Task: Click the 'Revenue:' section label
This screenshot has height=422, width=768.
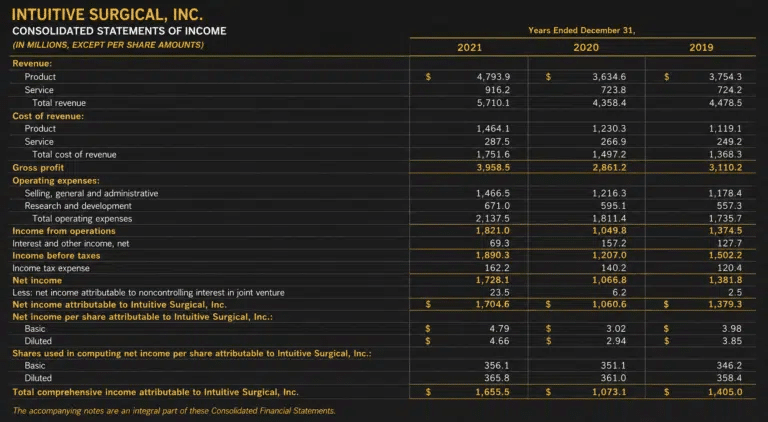Action: click(32, 64)
